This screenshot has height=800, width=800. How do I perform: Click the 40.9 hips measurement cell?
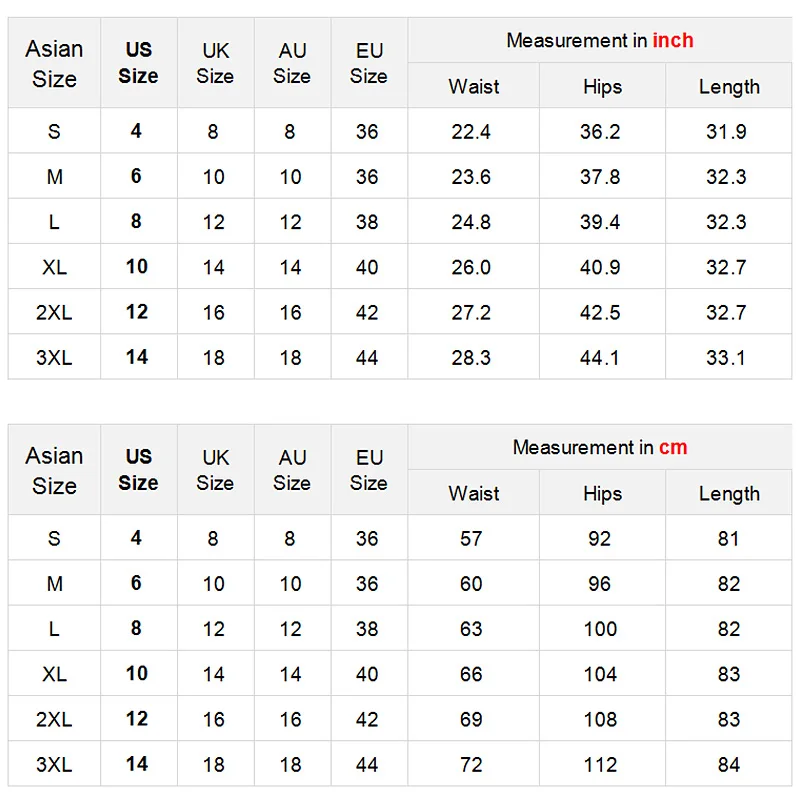tap(600, 267)
